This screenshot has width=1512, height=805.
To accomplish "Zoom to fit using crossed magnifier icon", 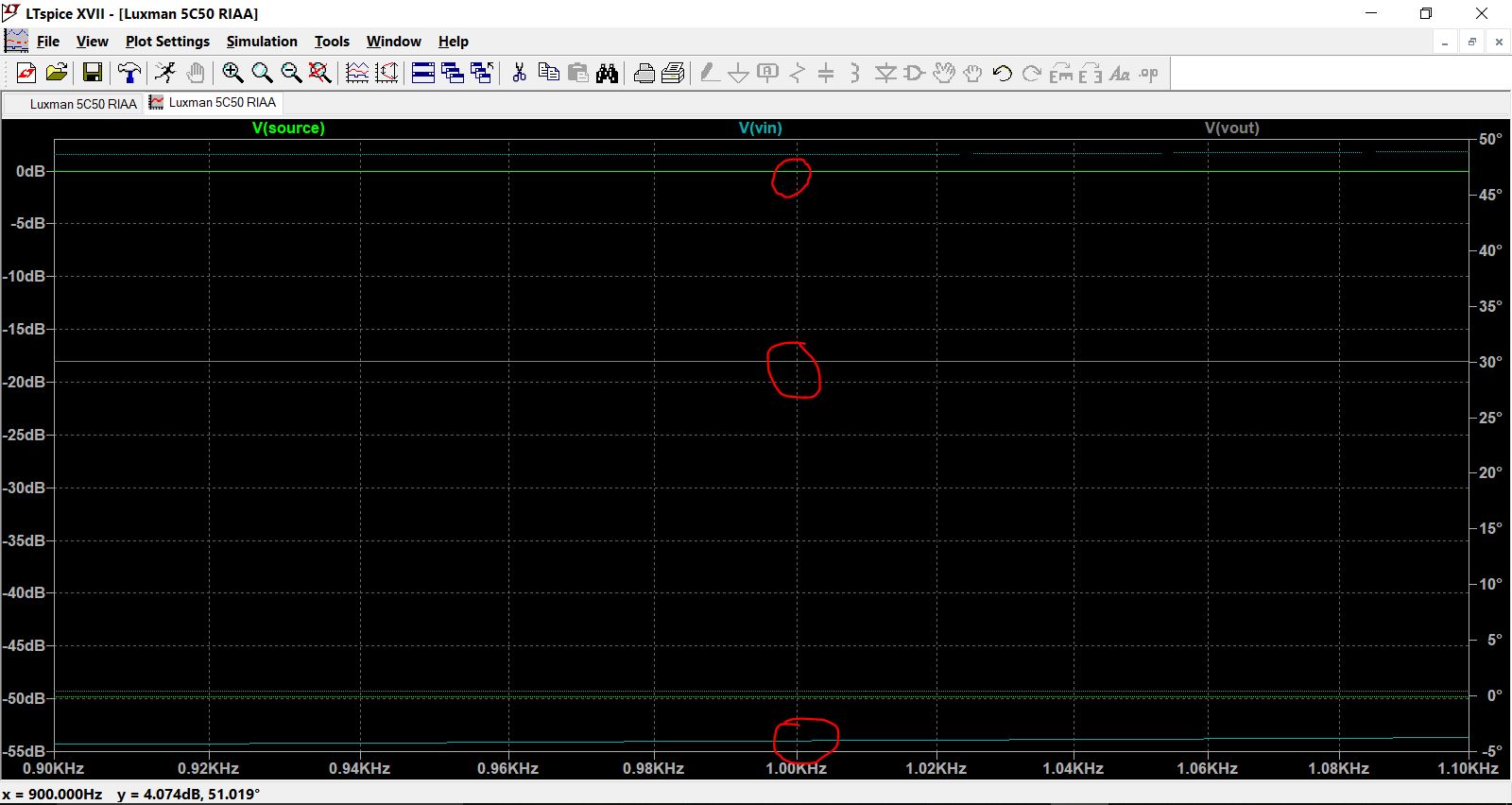I will tap(320, 73).
